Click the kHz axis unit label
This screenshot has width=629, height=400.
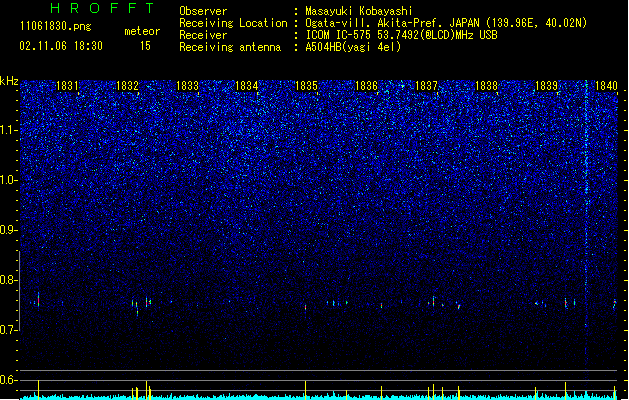tap(9, 81)
